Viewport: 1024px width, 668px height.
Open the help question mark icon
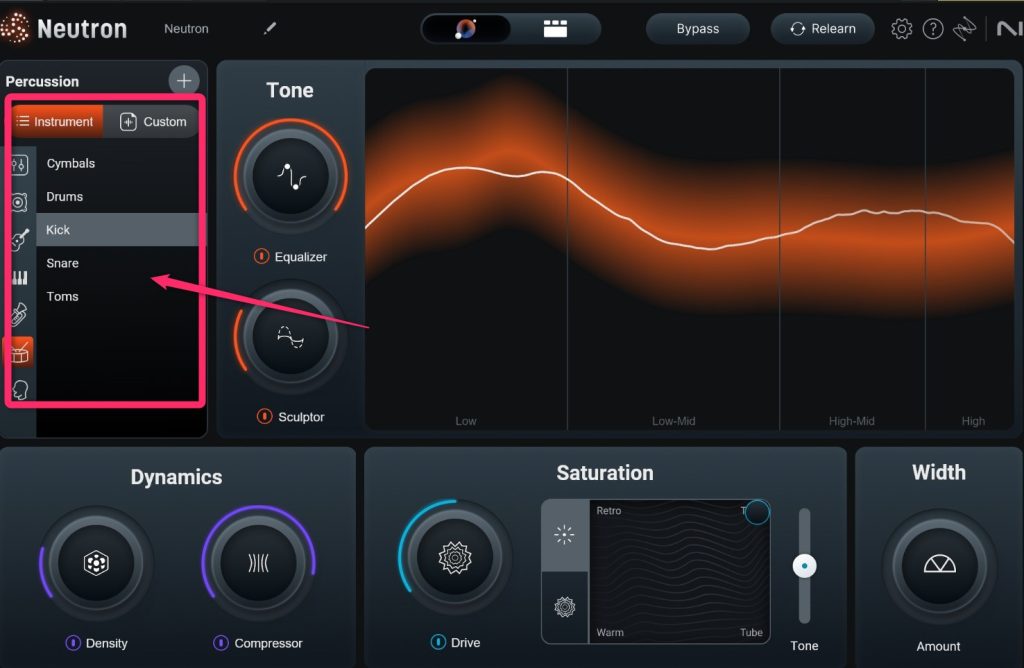coord(932,29)
